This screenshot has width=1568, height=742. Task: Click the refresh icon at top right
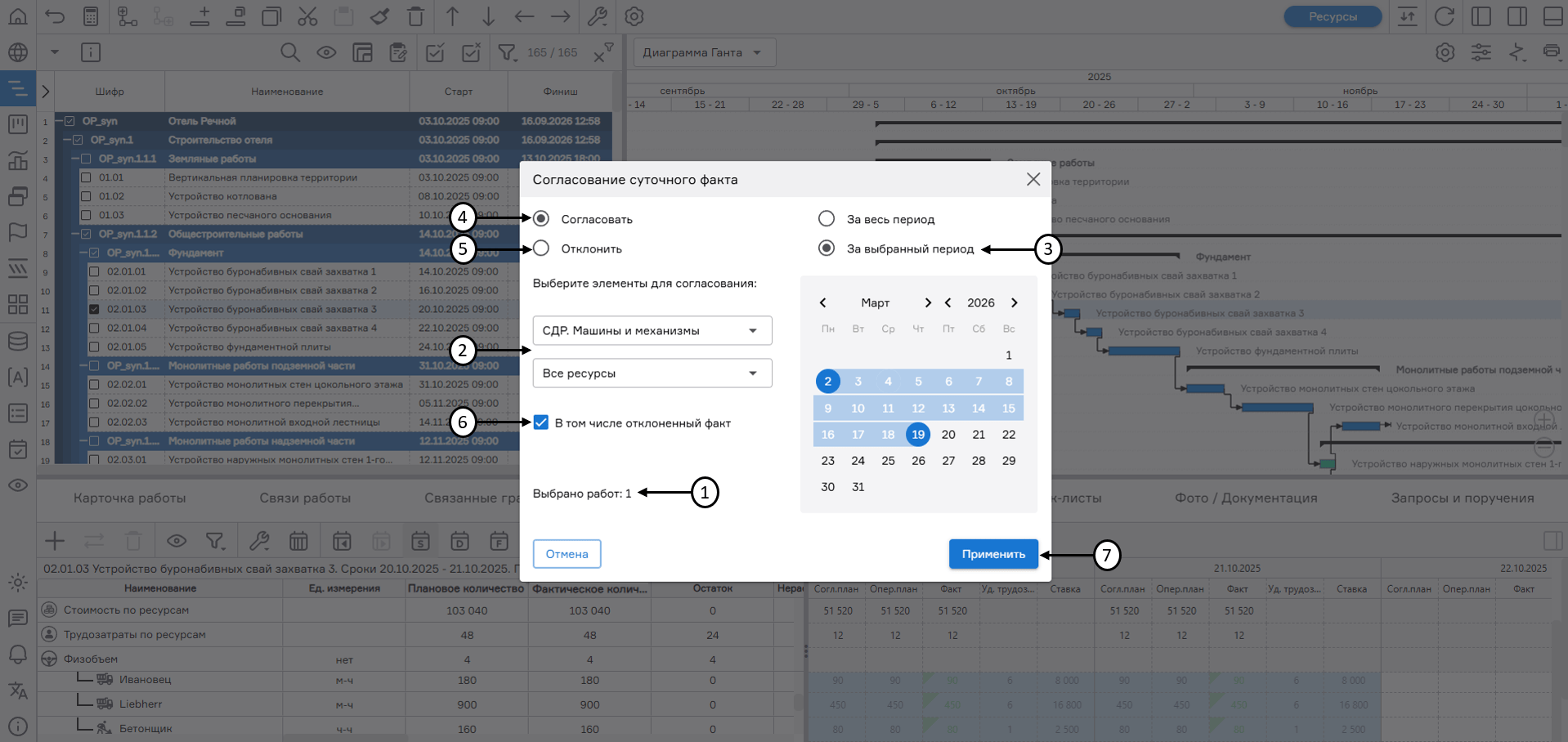(x=1445, y=16)
